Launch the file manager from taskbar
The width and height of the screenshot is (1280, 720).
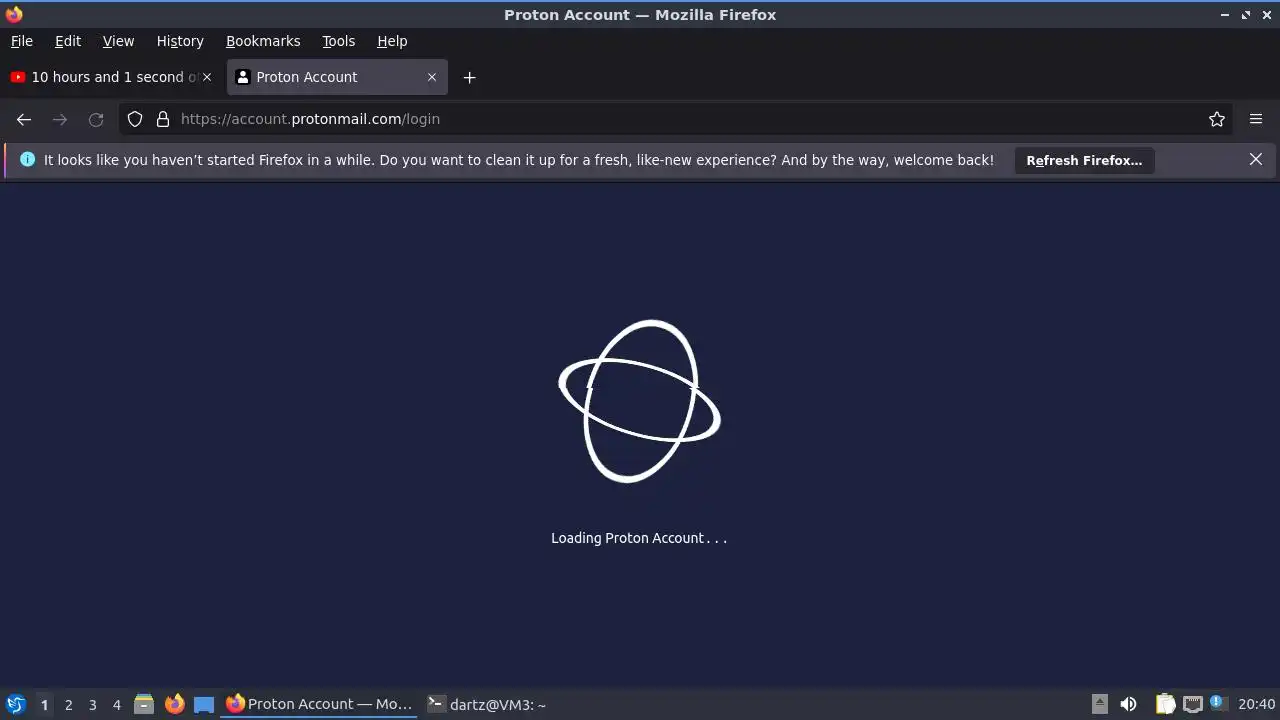click(x=144, y=704)
